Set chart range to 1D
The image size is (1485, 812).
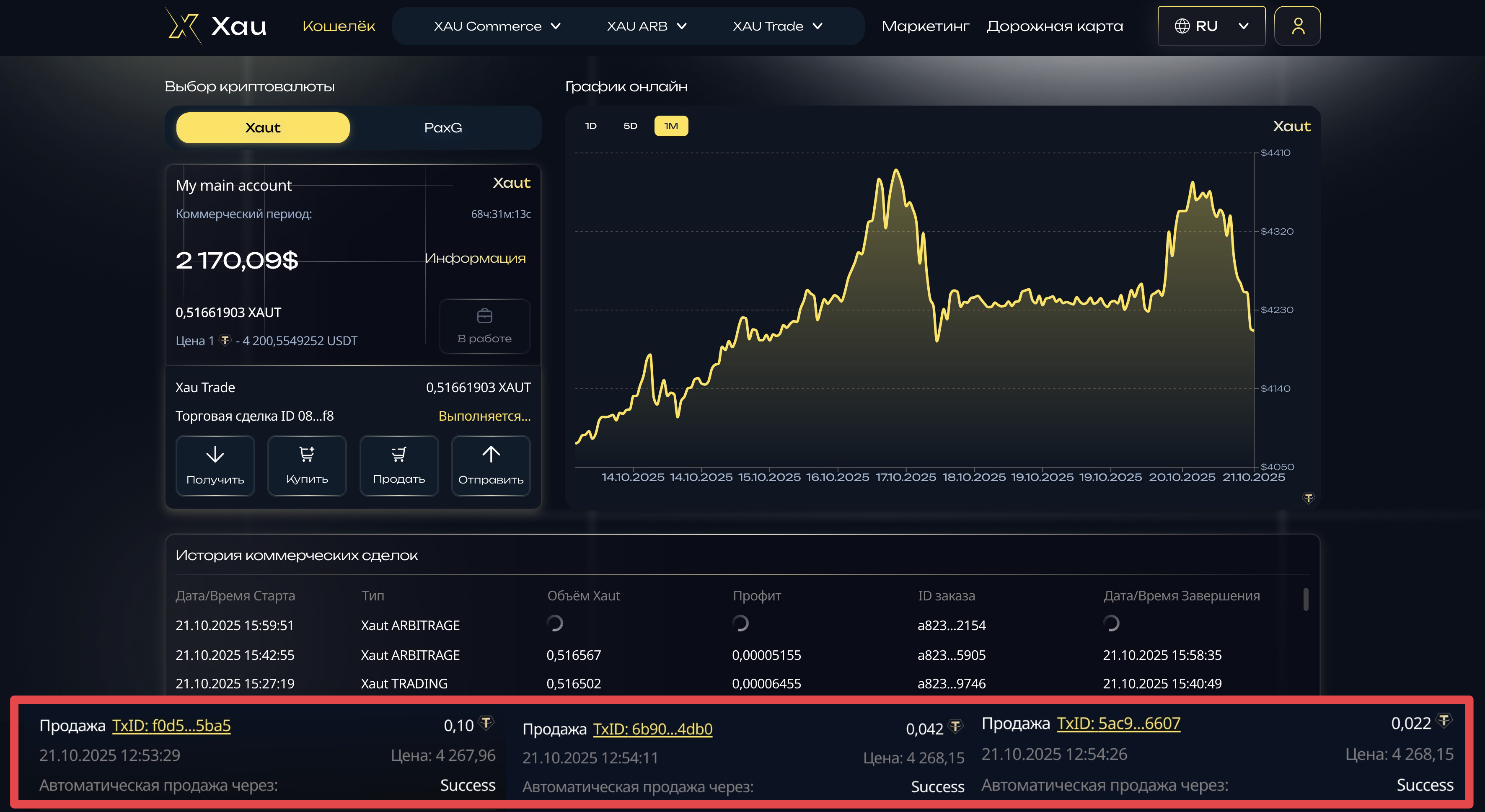pyautogui.click(x=591, y=126)
